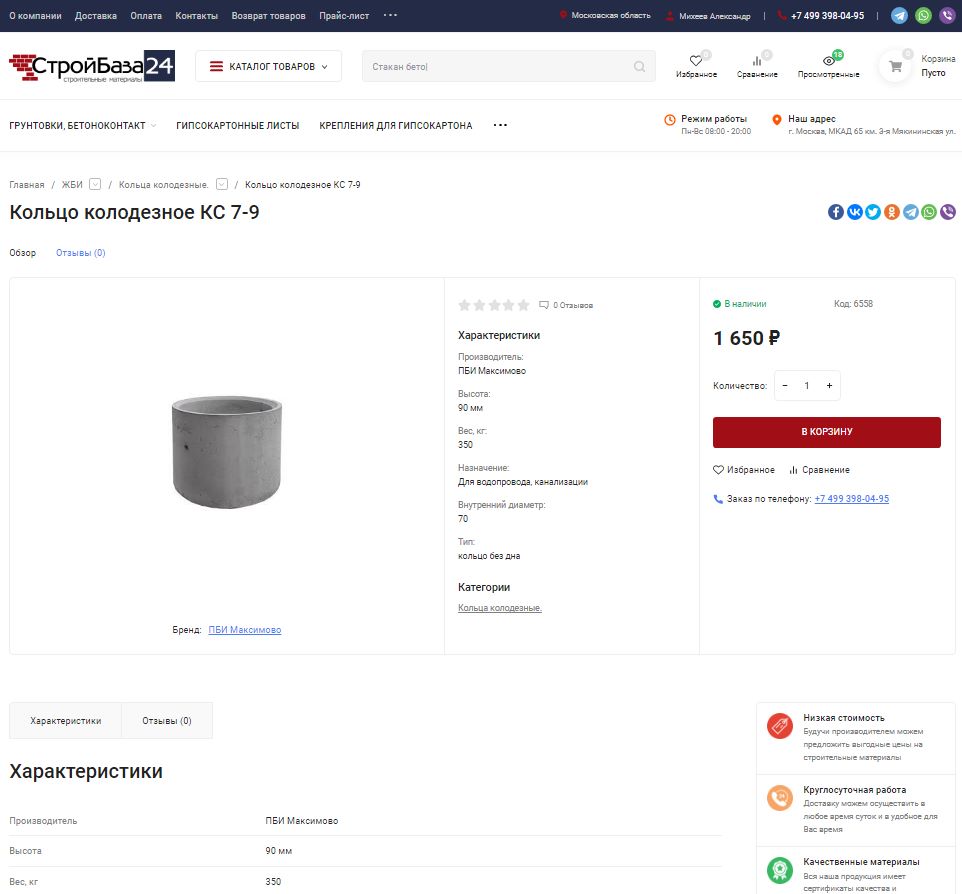Select the lower Характеристики tab
The image size is (962, 894).
[66, 720]
